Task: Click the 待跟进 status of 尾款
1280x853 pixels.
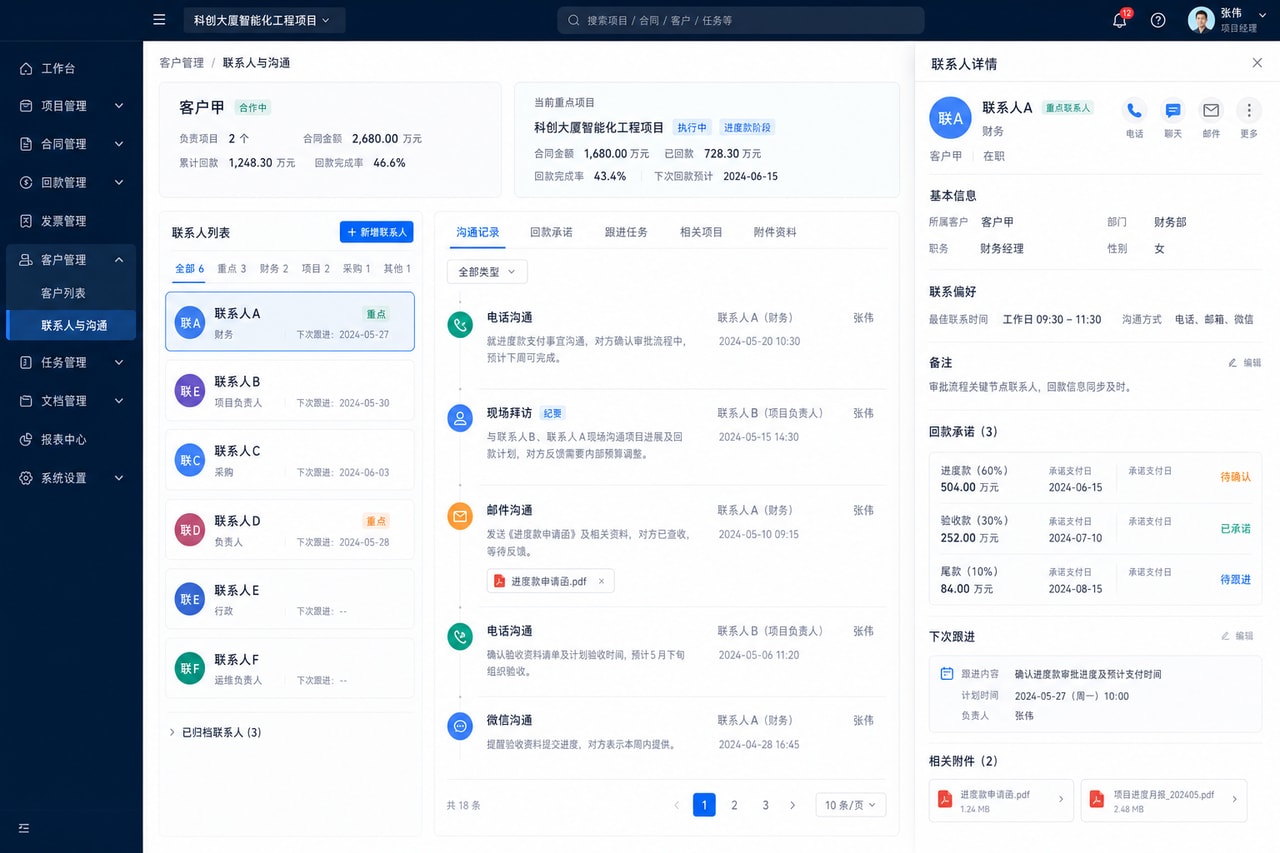Action: click(x=1235, y=579)
